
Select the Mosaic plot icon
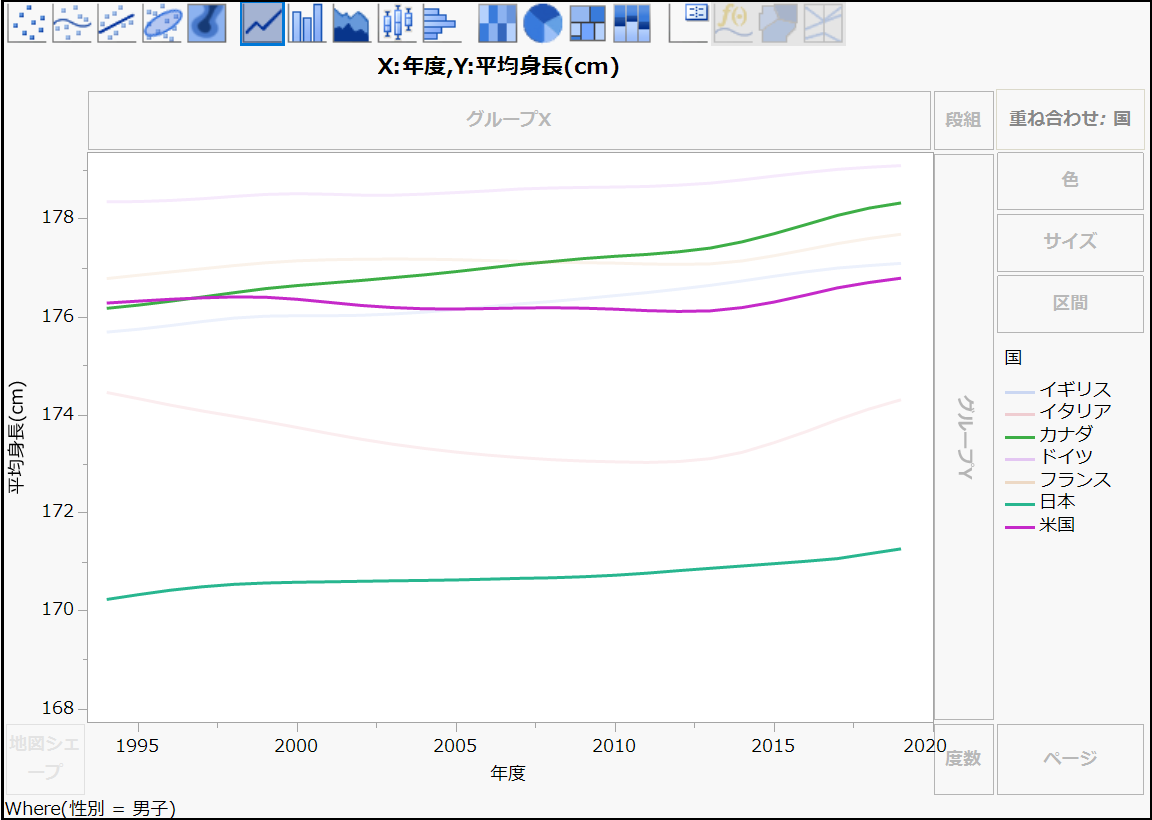coord(632,22)
